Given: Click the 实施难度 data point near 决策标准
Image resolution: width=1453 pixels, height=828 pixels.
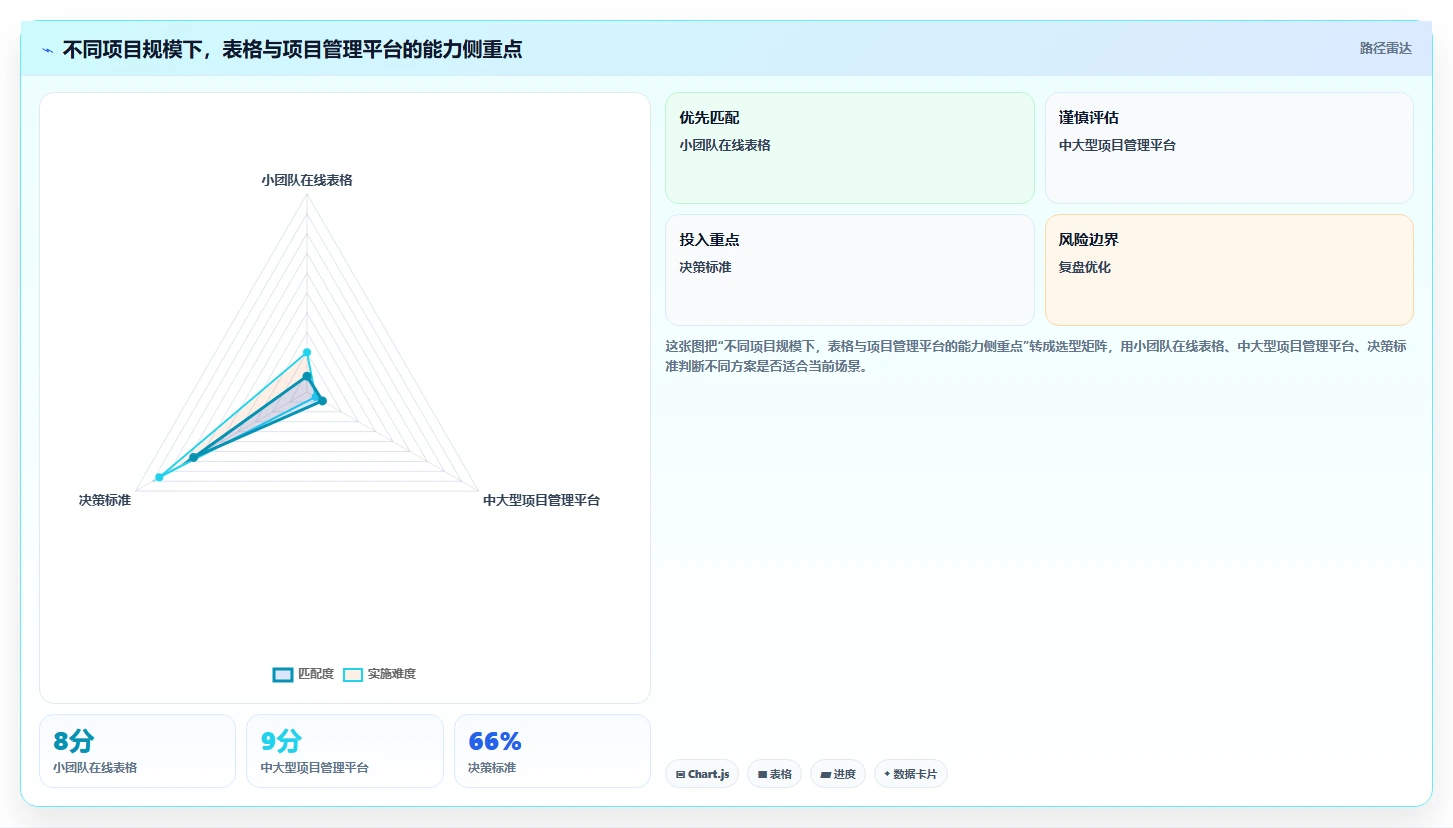Looking at the screenshot, I should pyautogui.click(x=159, y=477).
